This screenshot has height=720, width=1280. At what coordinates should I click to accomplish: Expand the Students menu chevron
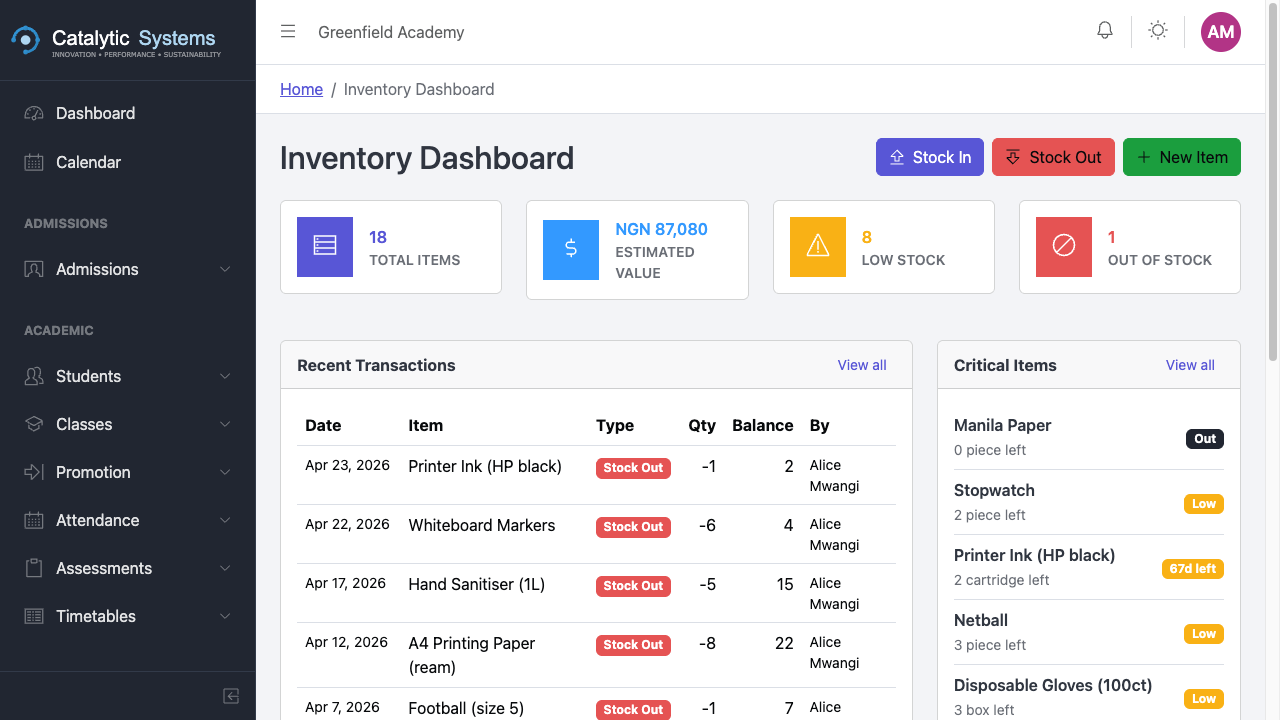click(x=225, y=376)
